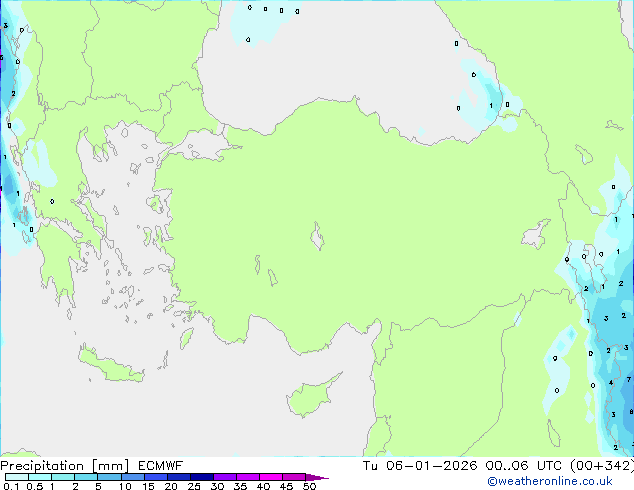Click the dark navy 25–30 mm swatch
This screenshot has height=490, width=634.
(x=201, y=477)
